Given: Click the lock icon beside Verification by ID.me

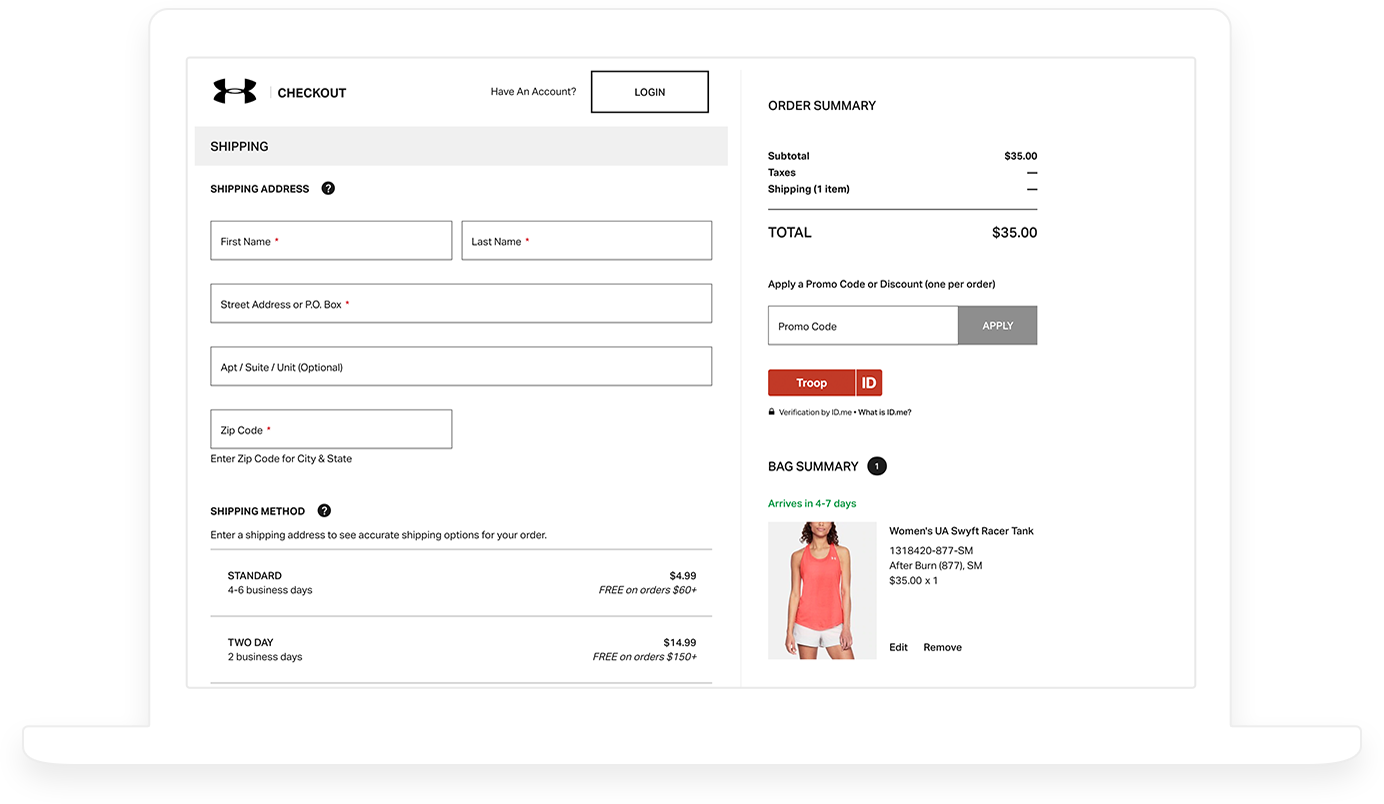Looking at the screenshot, I should click(771, 412).
